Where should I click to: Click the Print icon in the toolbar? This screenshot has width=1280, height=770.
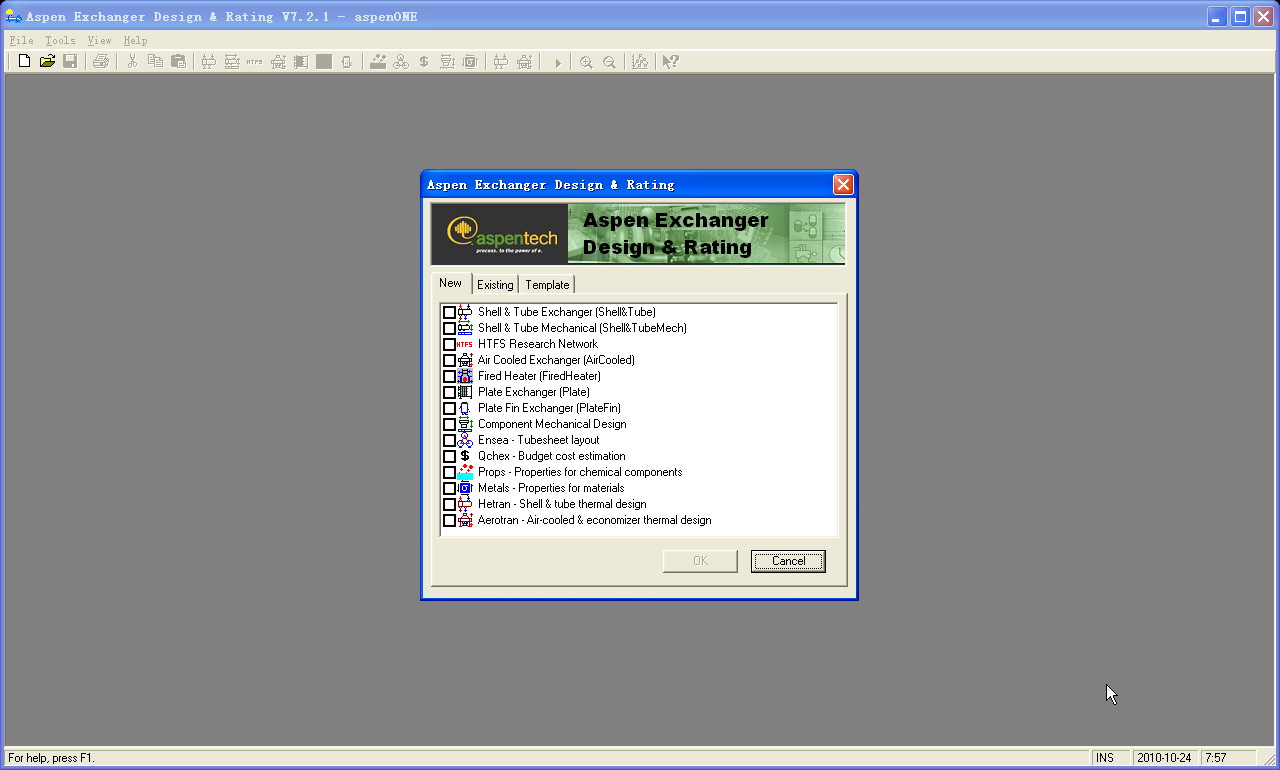point(100,62)
